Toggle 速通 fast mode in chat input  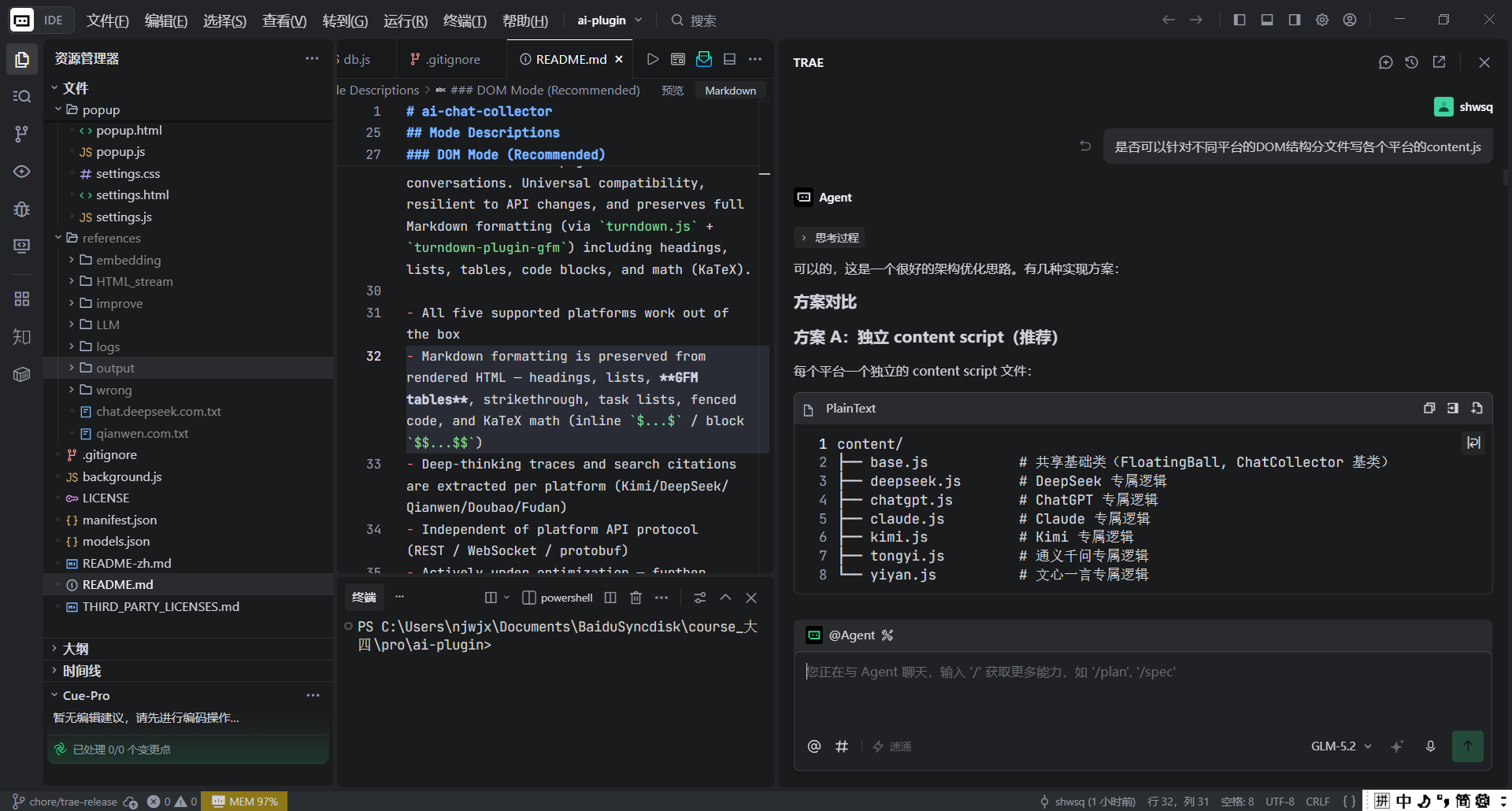892,746
